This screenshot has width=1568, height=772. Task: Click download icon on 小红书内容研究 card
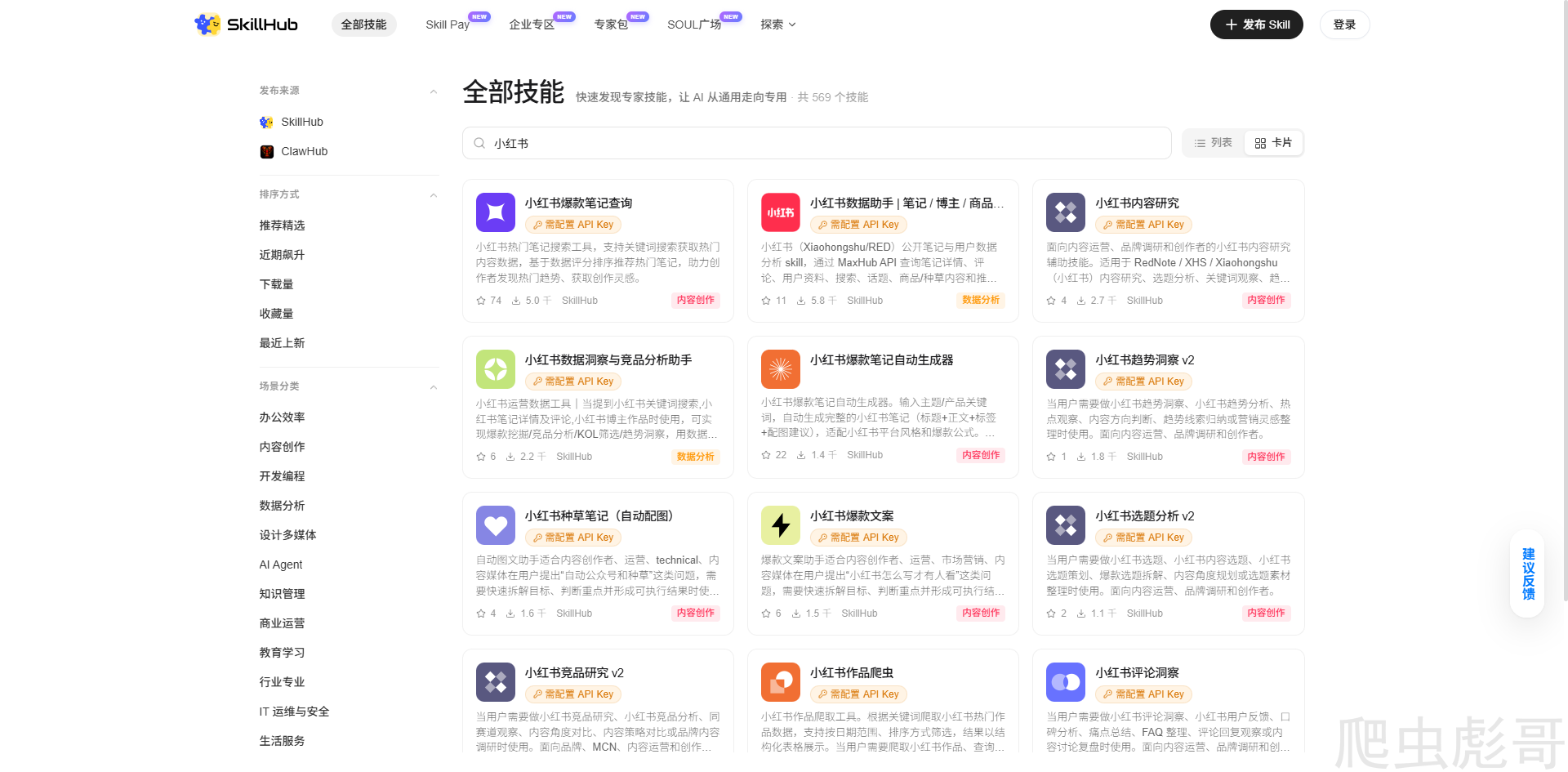point(1081,301)
